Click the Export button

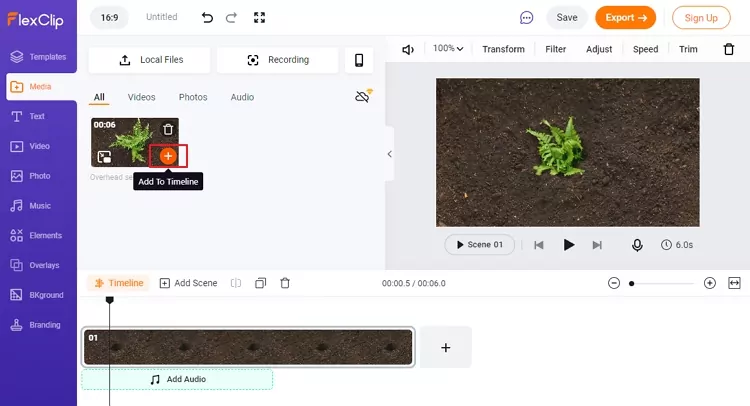pyautogui.click(x=626, y=18)
